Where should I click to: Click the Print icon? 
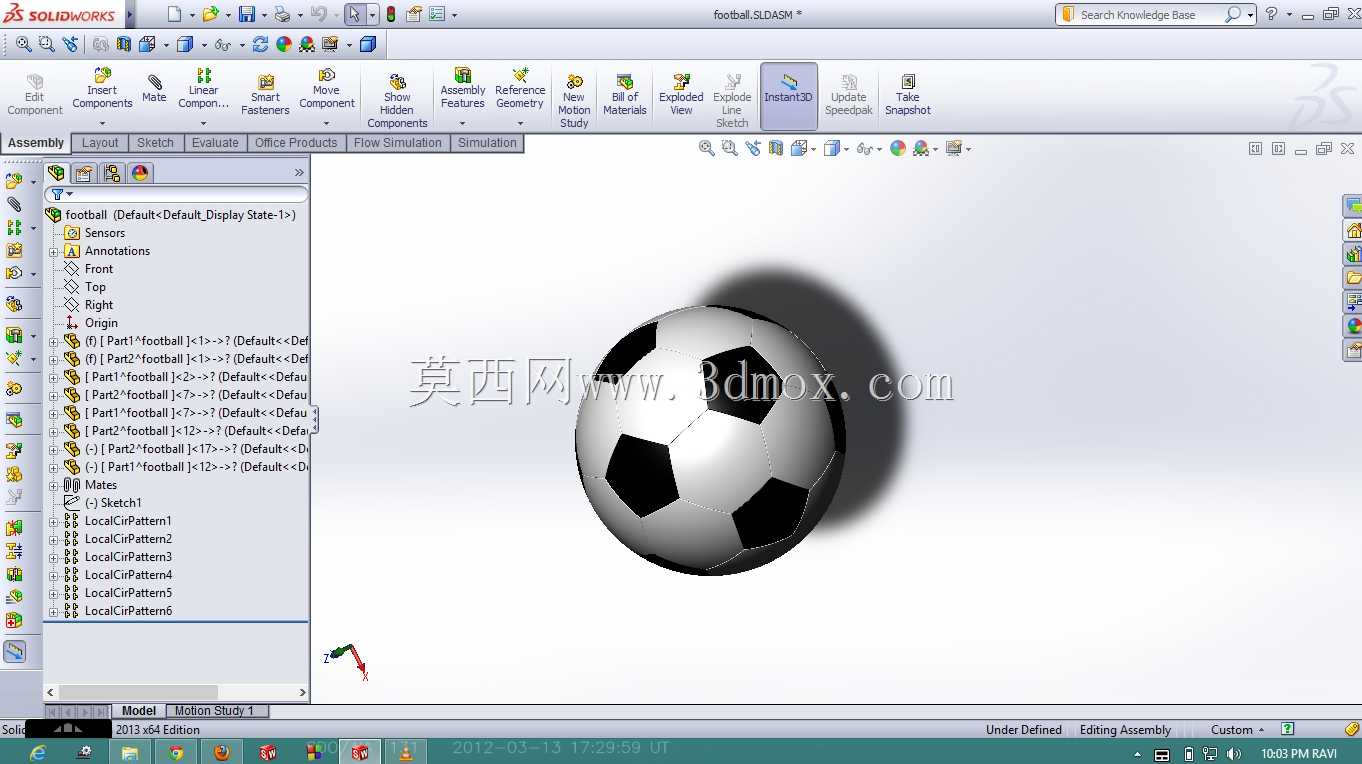pyautogui.click(x=283, y=14)
